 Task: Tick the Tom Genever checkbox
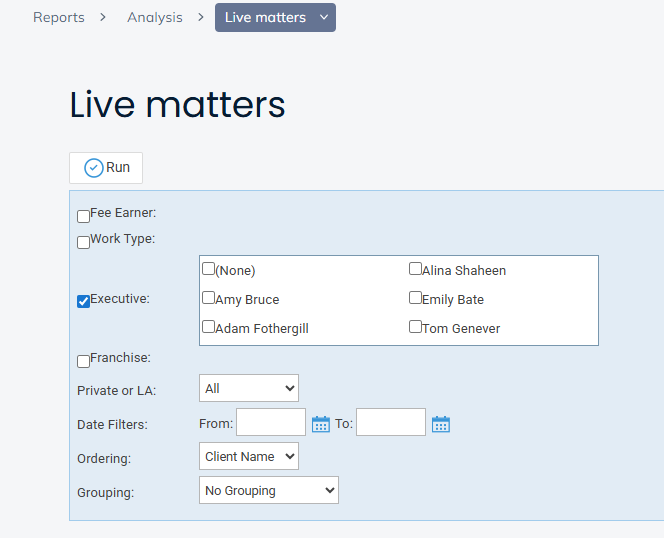click(x=416, y=327)
